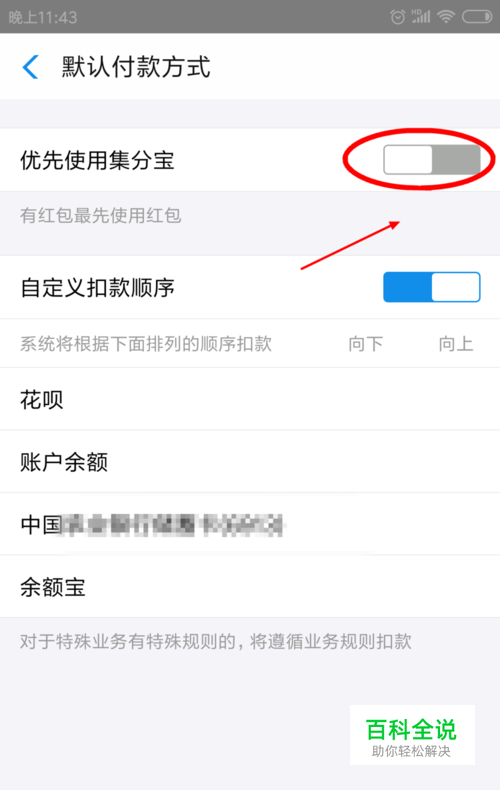Tap the Wi-Fi status icon
Screen dimensions: 500x790
446,17
